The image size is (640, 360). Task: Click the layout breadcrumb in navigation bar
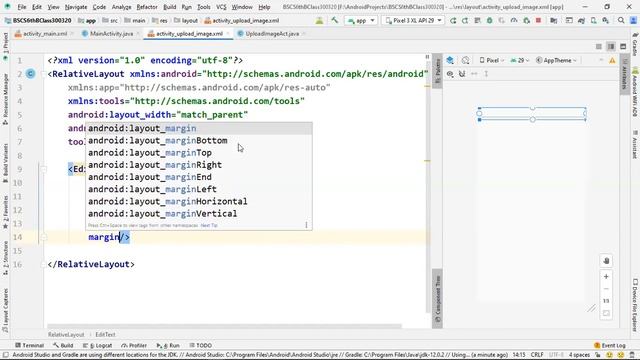pos(186,20)
